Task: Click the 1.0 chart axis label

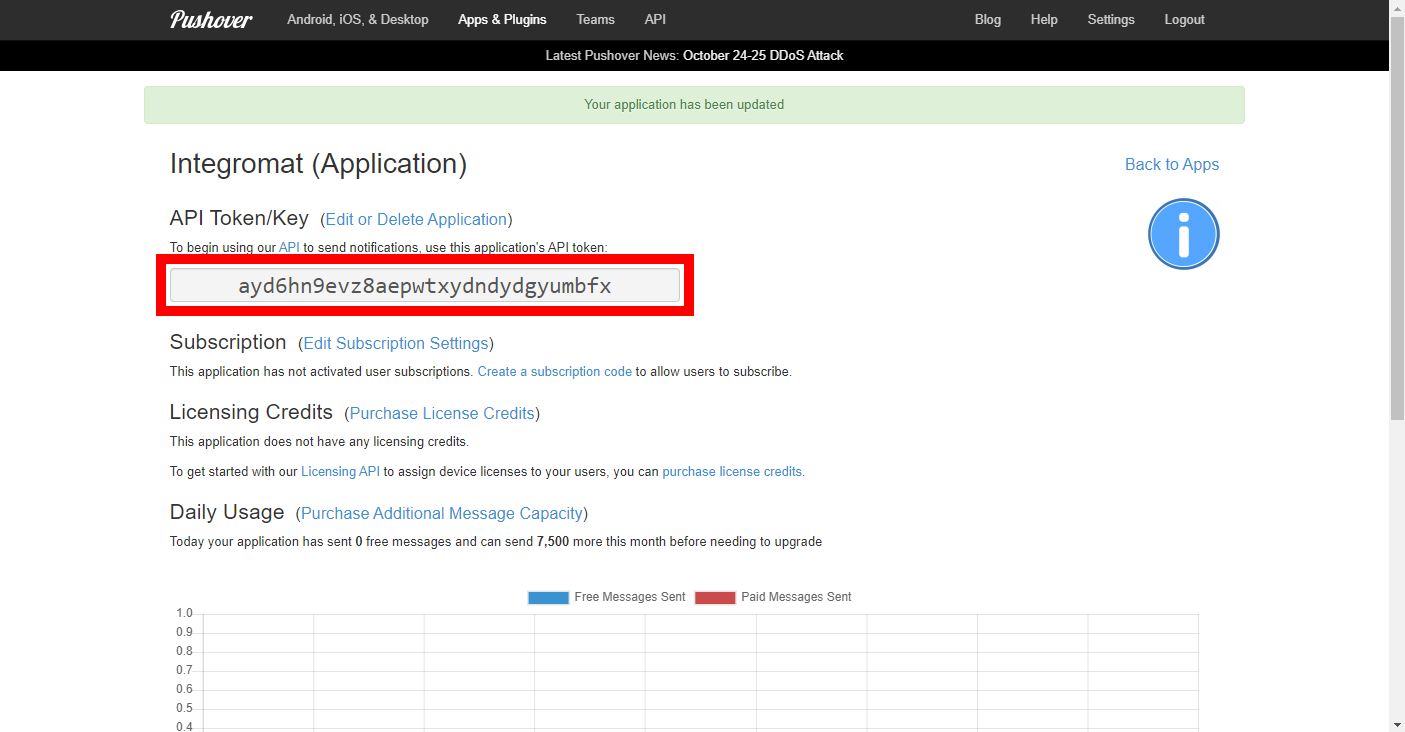Action: coord(184,613)
